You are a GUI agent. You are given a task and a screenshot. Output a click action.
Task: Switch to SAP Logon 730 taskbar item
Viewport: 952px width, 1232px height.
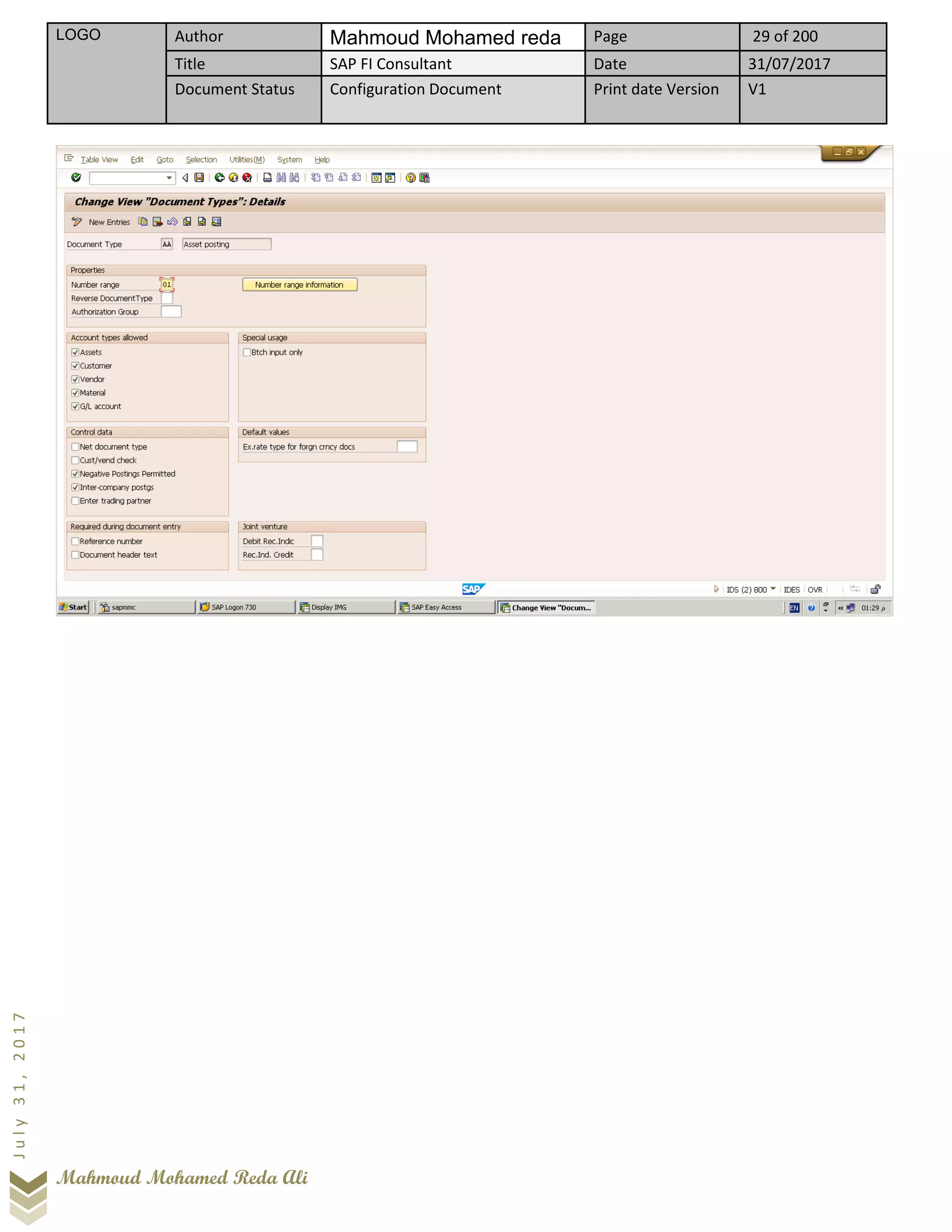246,607
